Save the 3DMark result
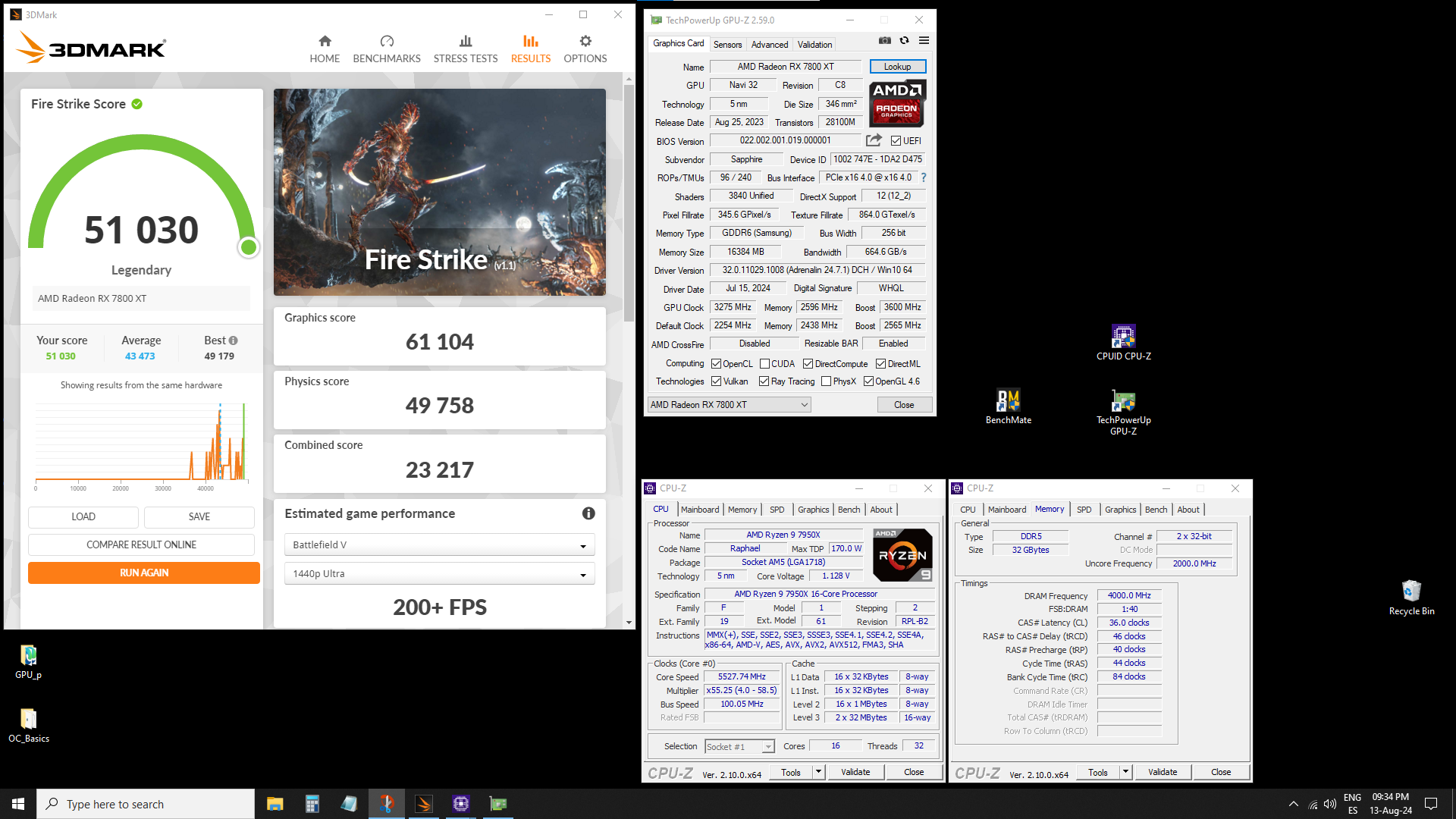This screenshot has width=1456, height=819. 199,516
